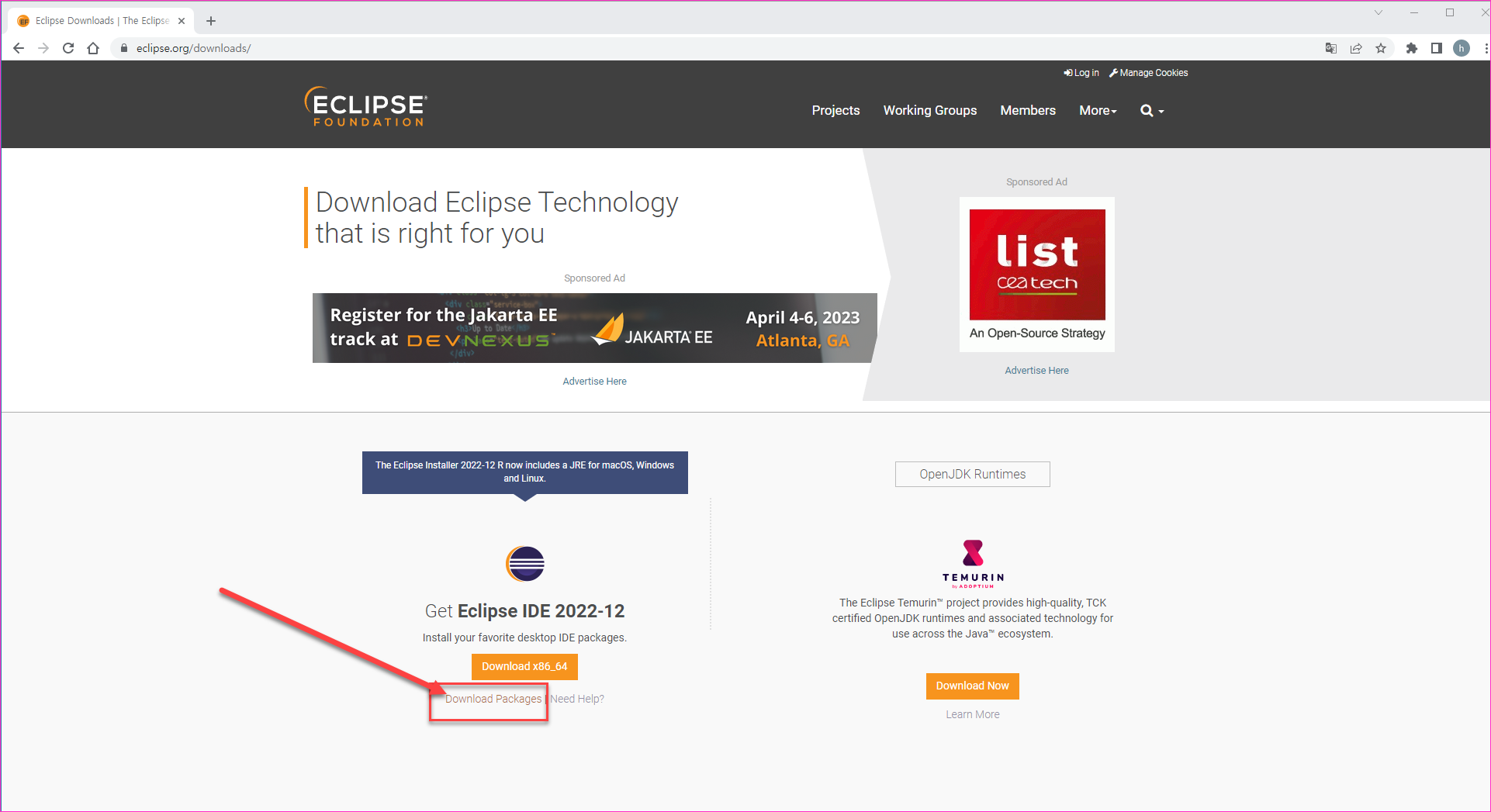Image resolution: width=1491 pixels, height=812 pixels.
Task: Click the Jakarta EE Devnexus banner ad
Action: [595, 328]
